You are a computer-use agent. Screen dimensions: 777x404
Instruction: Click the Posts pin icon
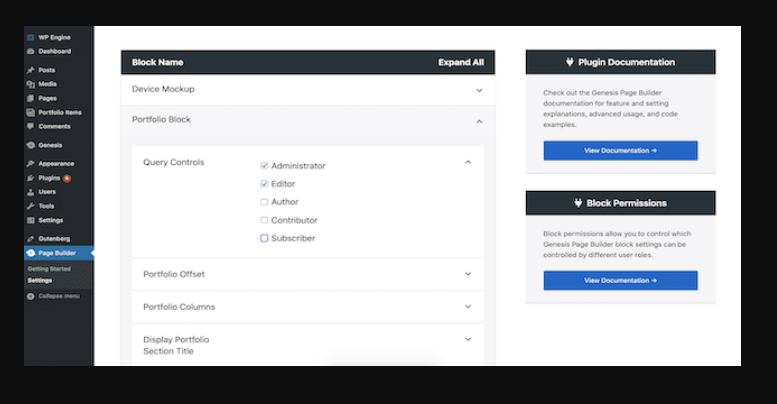pos(31,70)
